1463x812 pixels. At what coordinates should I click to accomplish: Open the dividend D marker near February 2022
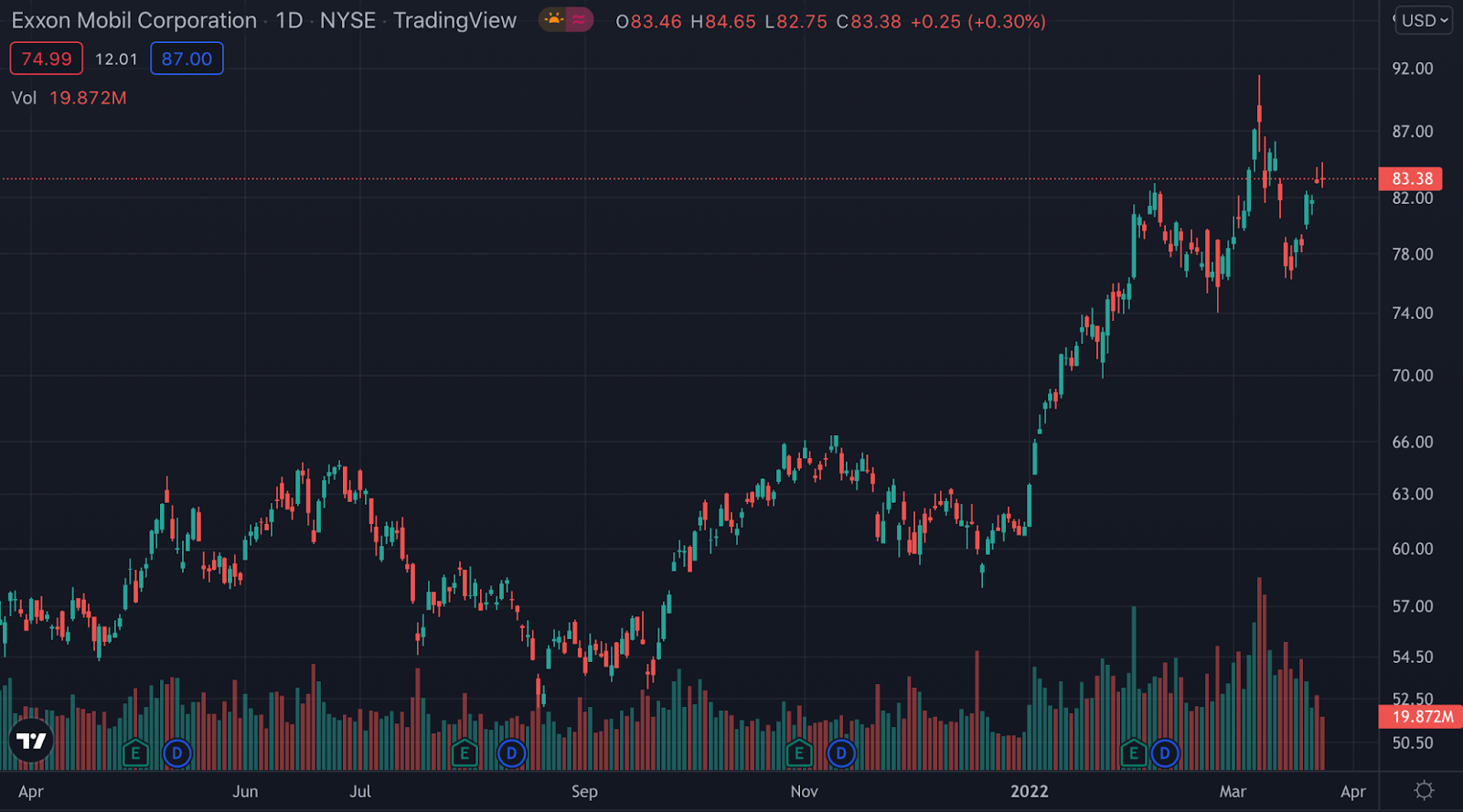coord(1165,753)
